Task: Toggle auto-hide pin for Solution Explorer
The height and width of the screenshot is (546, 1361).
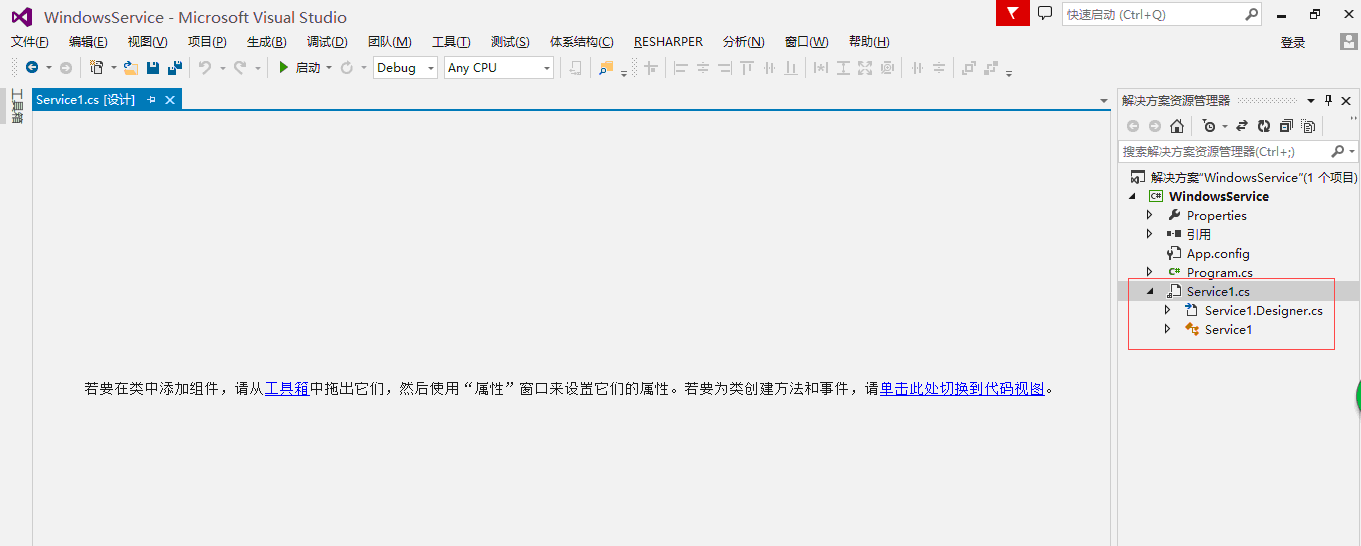Action: 1329,100
